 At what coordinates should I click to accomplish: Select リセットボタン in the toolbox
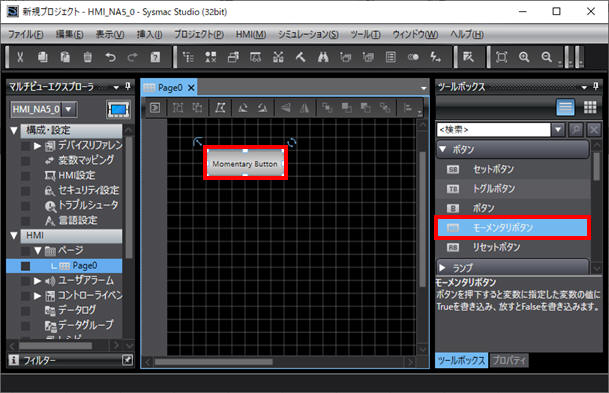[x=513, y=247]
